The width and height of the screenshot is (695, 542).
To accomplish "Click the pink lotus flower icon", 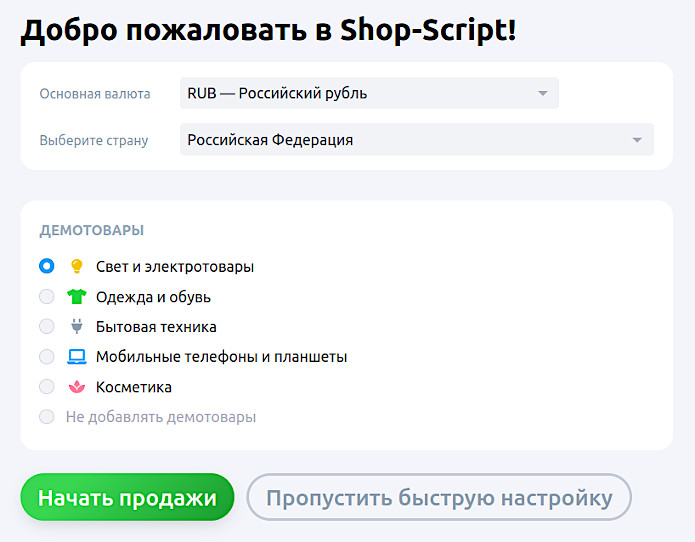I will [76, 387].
